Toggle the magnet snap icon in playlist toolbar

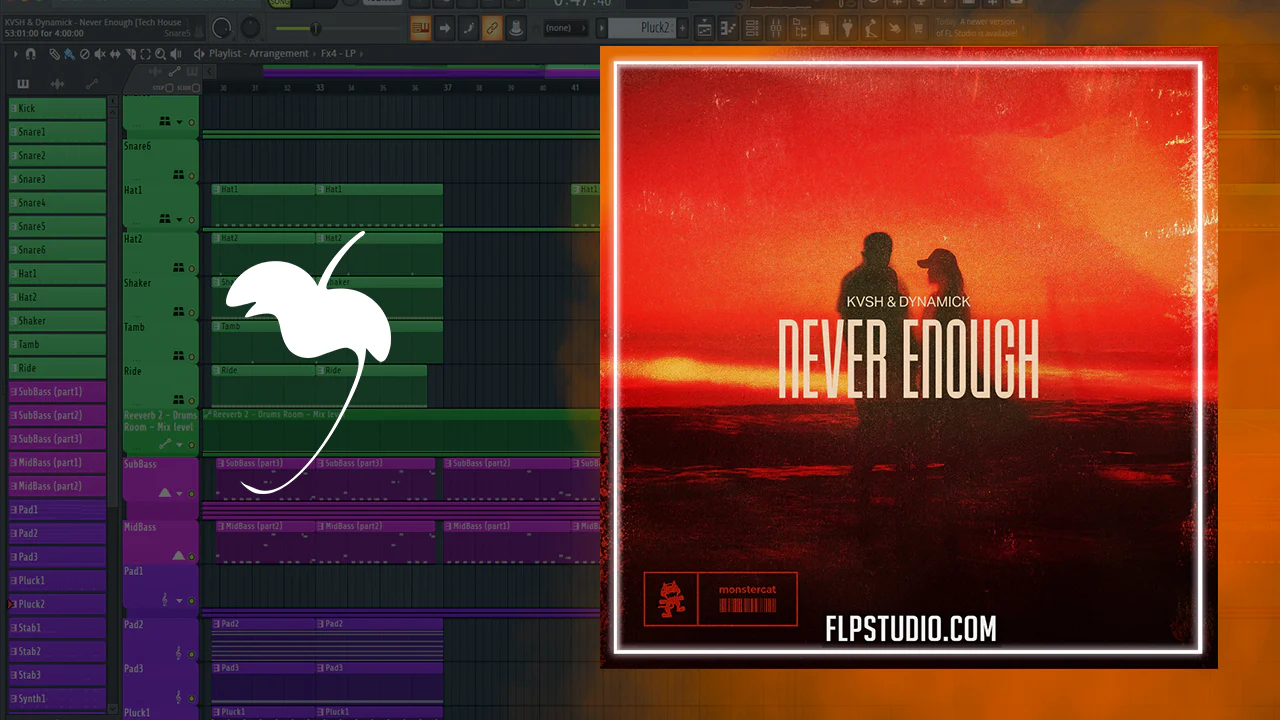point(31,53)
